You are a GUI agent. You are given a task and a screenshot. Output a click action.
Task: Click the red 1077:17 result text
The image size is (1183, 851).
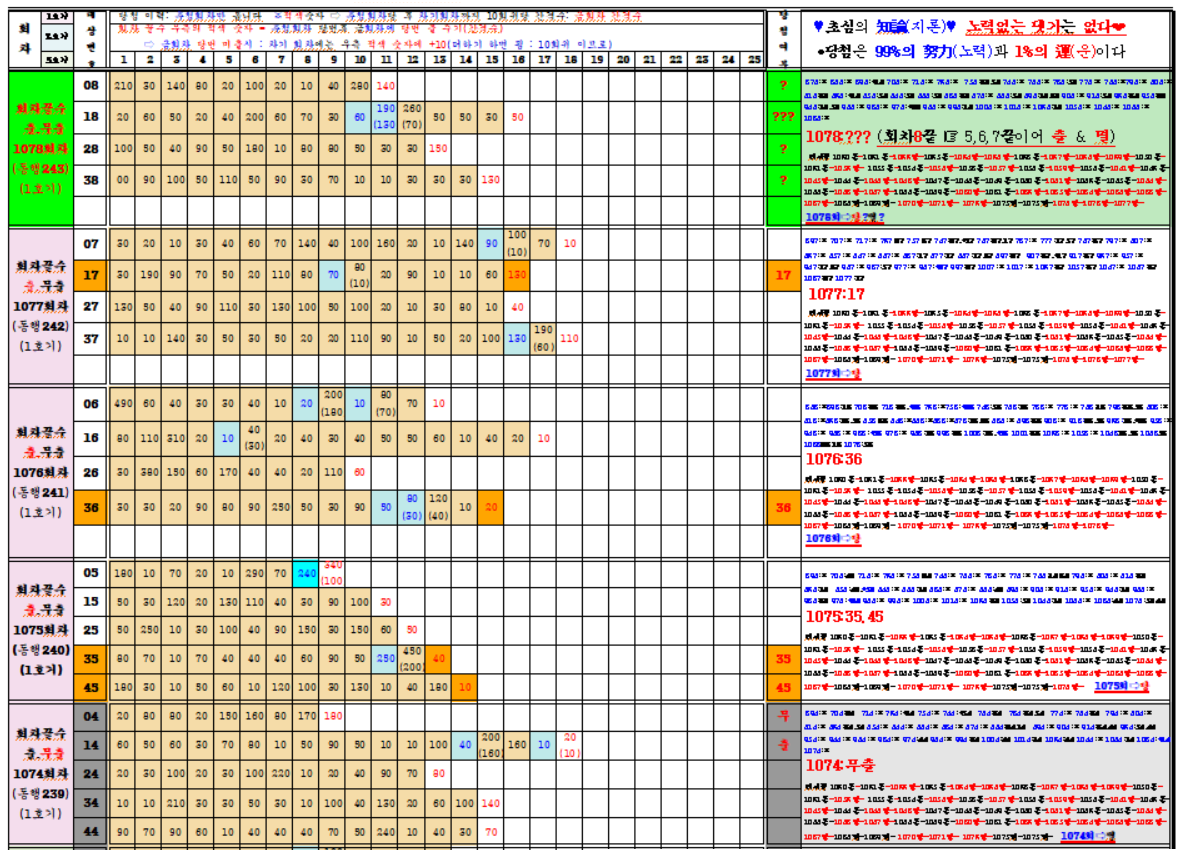click(x=837, y=295)
